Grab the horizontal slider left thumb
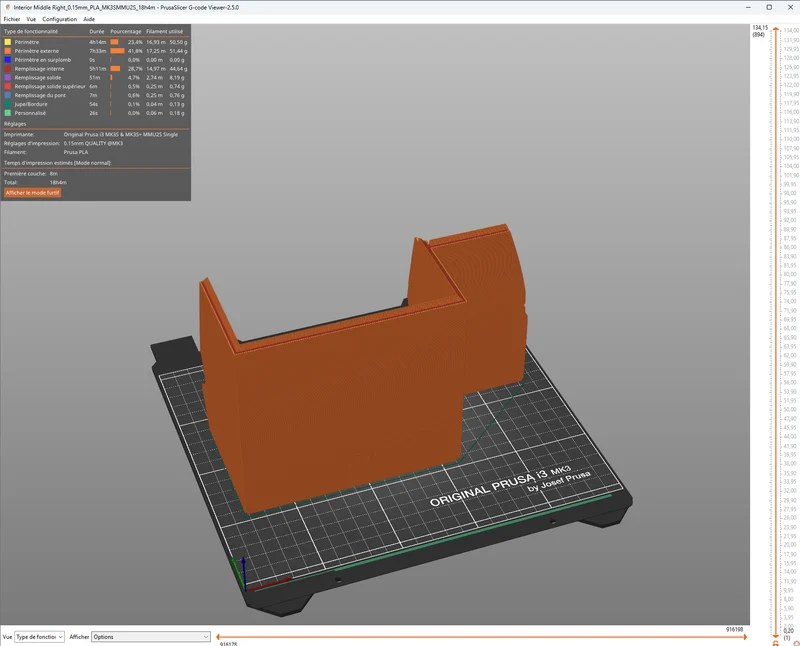Screen dimensions: 800x646 click(x=218, y=637)
